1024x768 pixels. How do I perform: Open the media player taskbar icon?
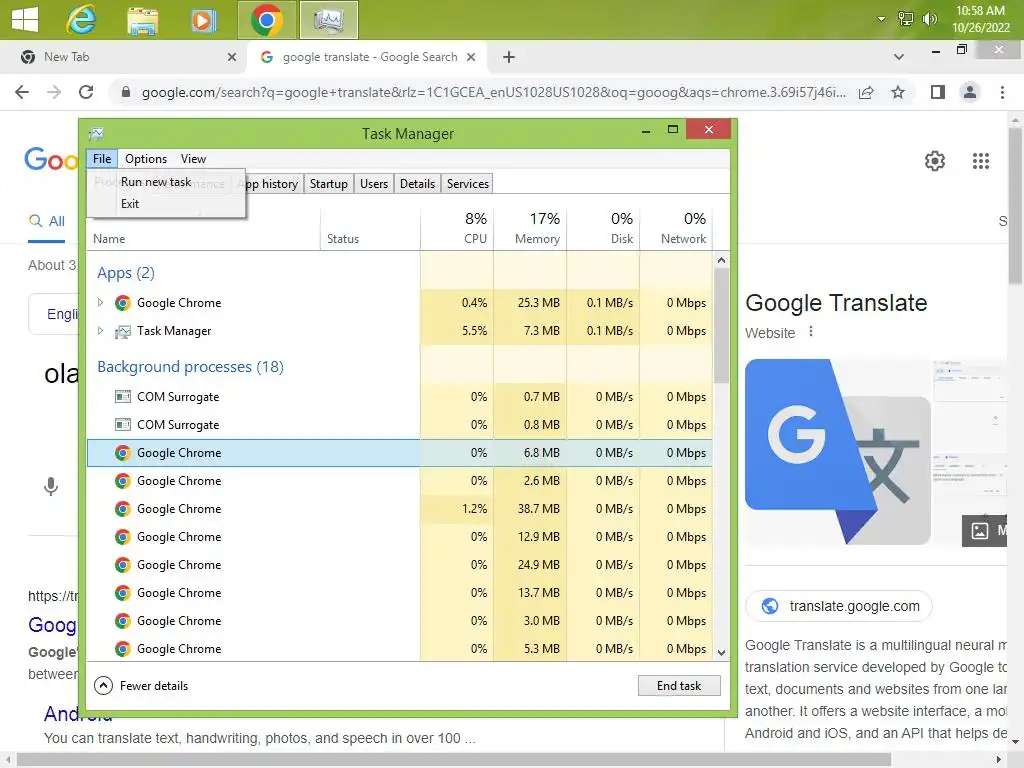[204, 20]
